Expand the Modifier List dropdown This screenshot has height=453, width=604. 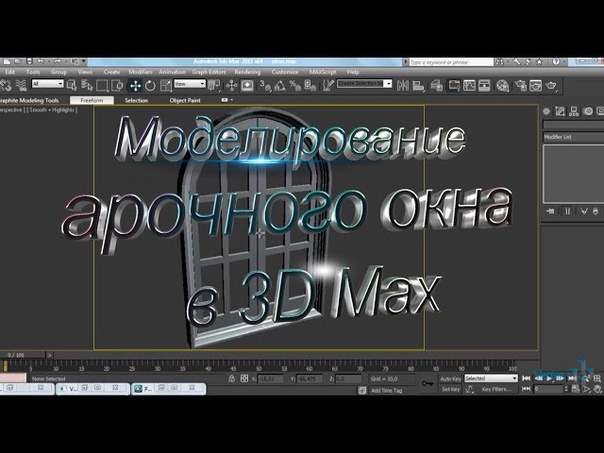coord(573,137)
